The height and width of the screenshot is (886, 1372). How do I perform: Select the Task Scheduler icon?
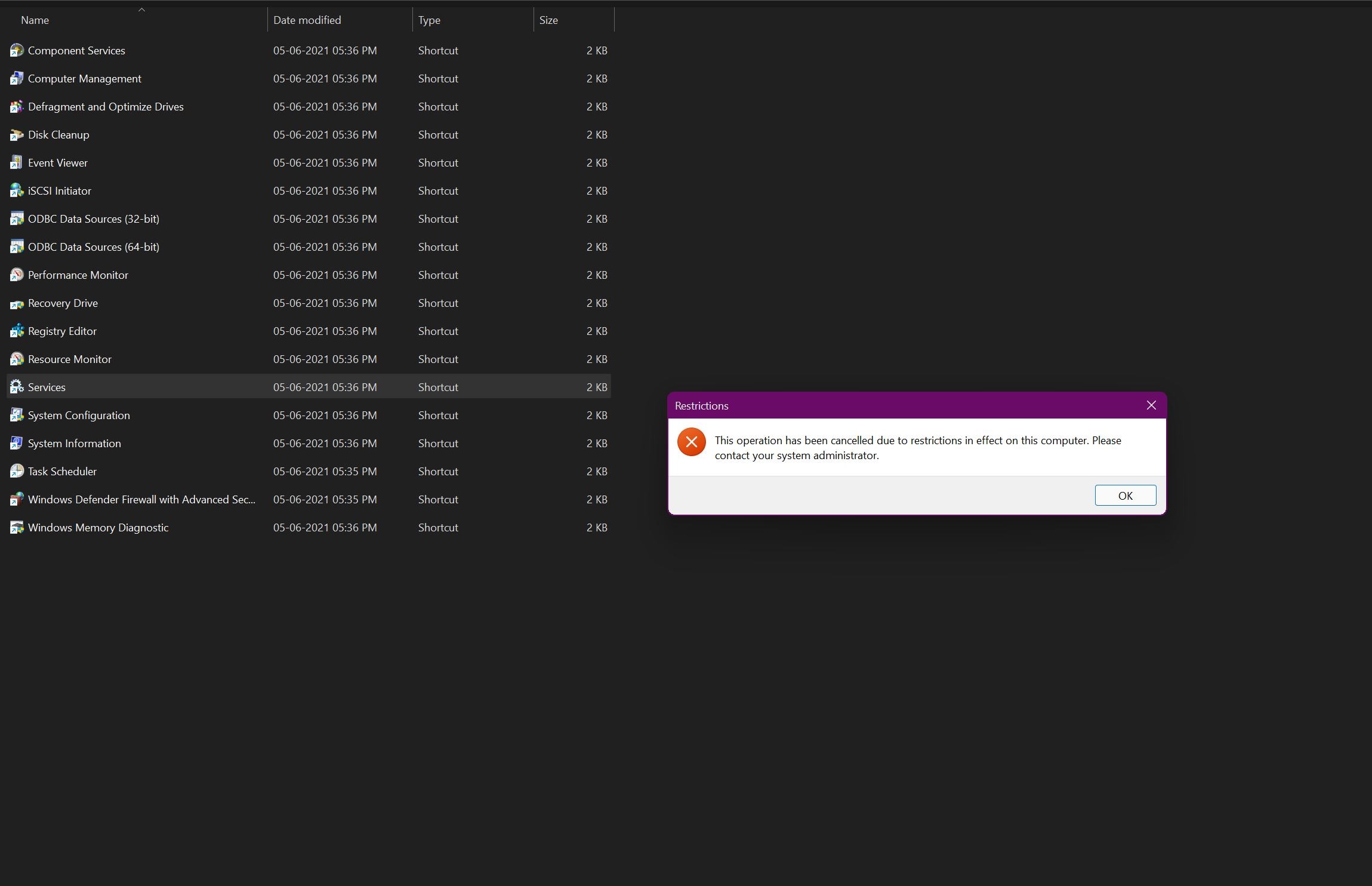pos(15,471)
